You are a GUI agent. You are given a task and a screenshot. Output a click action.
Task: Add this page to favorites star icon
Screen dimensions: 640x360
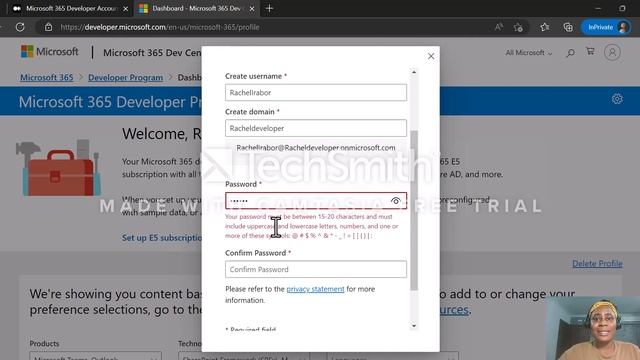tap(518, 27)
